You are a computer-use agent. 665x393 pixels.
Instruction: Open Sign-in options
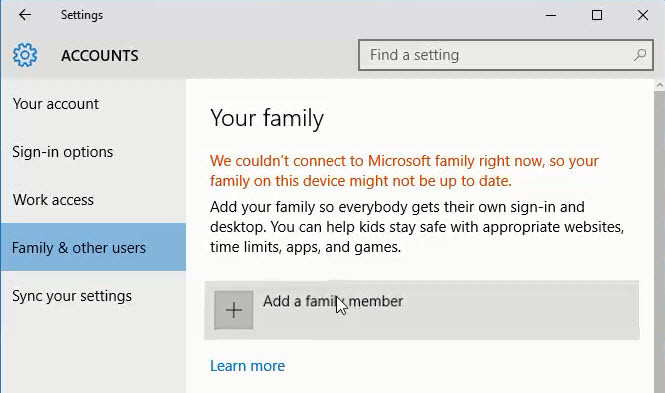coord(63,152)
